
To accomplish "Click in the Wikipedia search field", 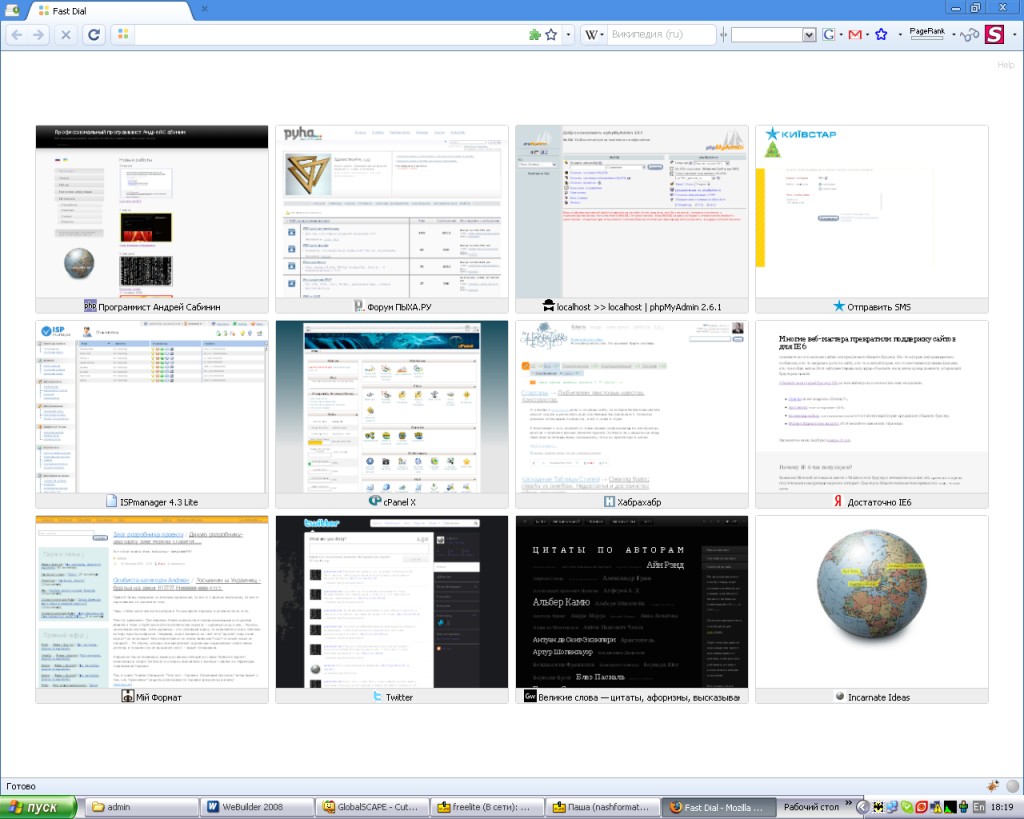I will [x=660, y=35].
